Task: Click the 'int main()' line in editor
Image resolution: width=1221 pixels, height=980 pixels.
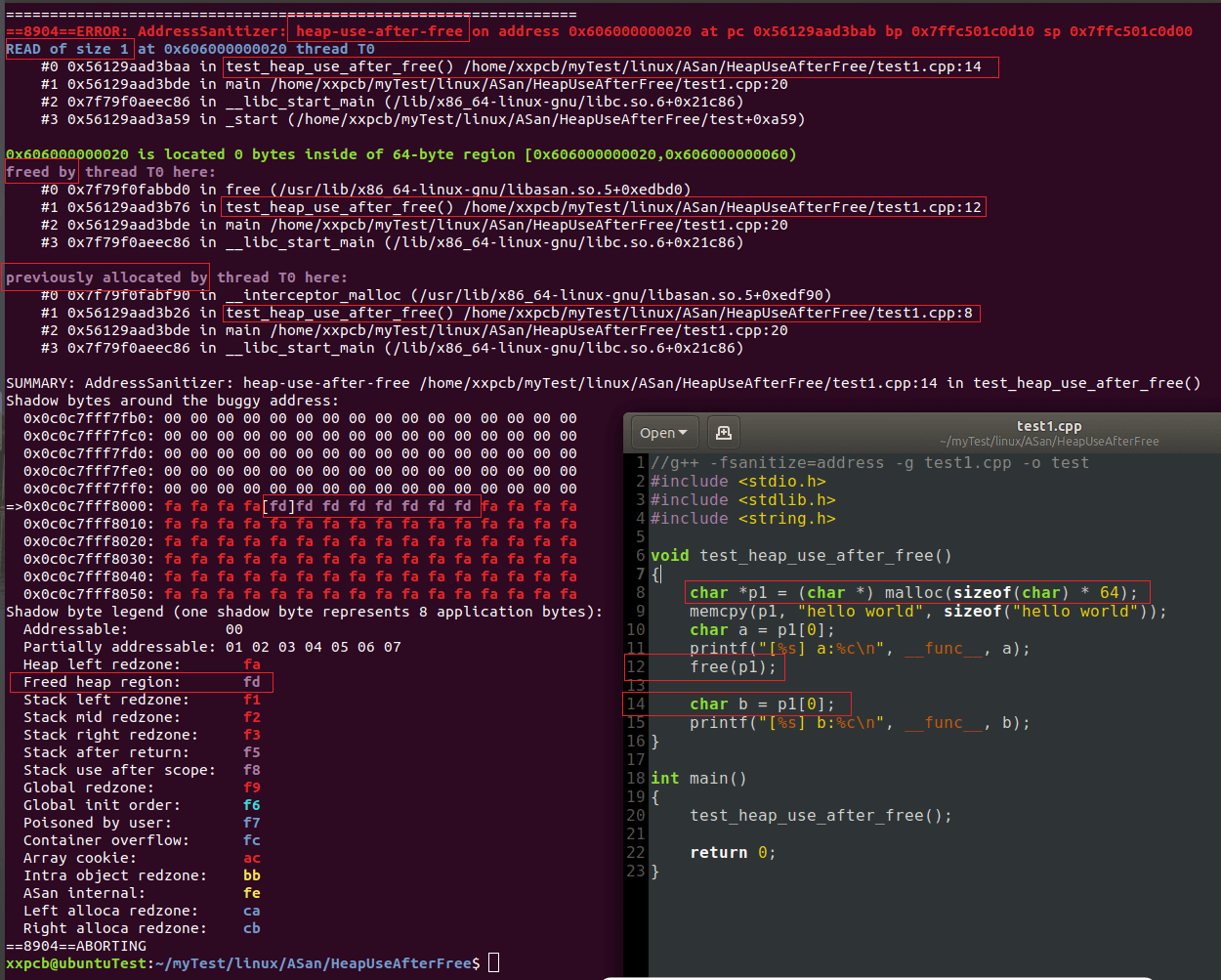Action: point(698,779)
